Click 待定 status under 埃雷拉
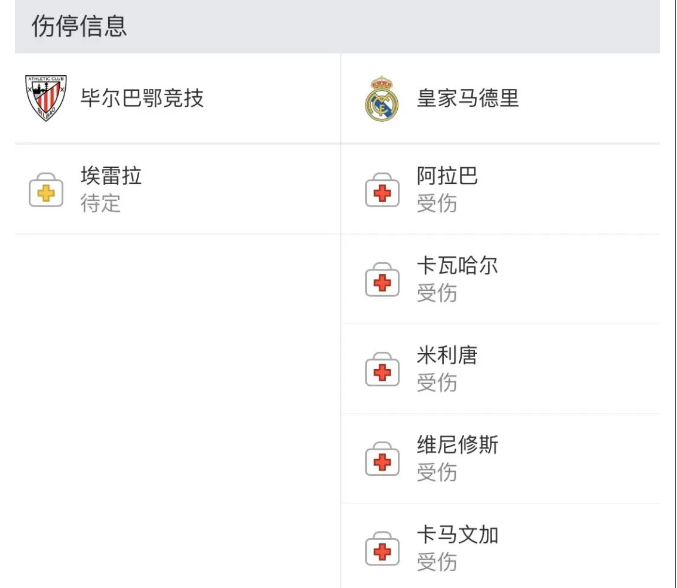Screen dimensions: 677x588 tap(101, 203)
